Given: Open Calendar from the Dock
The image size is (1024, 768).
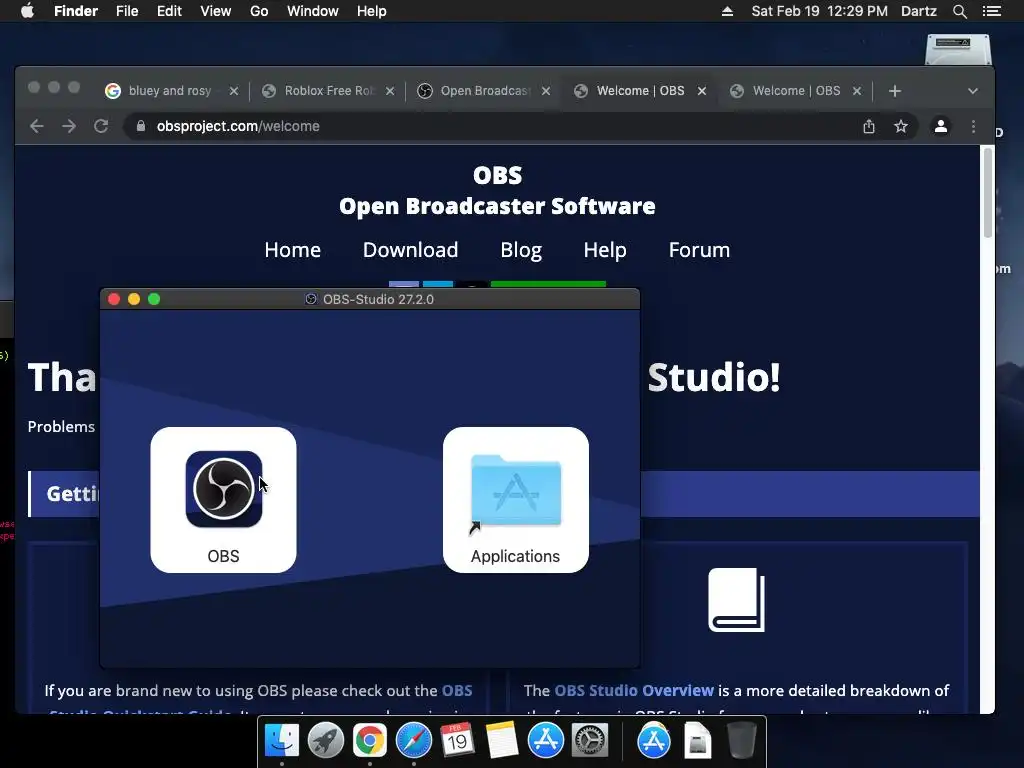Looking at the screenshot, I should pyautogui.click(x=457, y=741).
